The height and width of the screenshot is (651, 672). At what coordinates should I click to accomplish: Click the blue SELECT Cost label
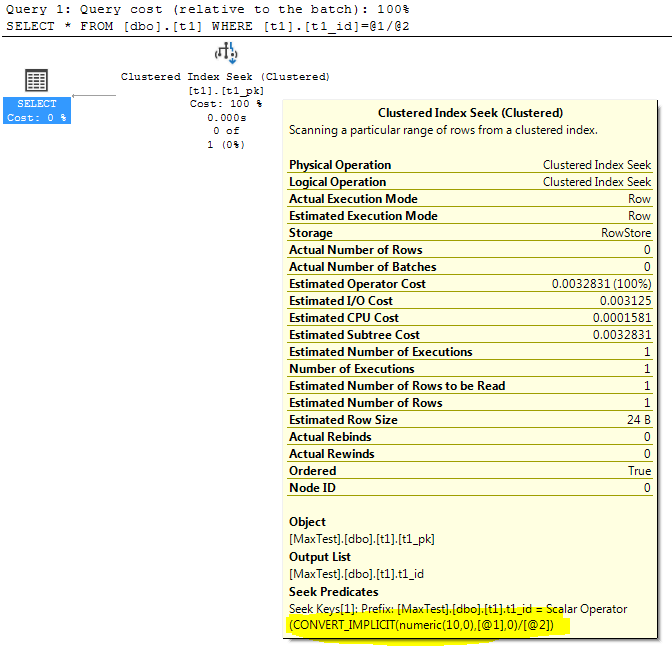37,111
